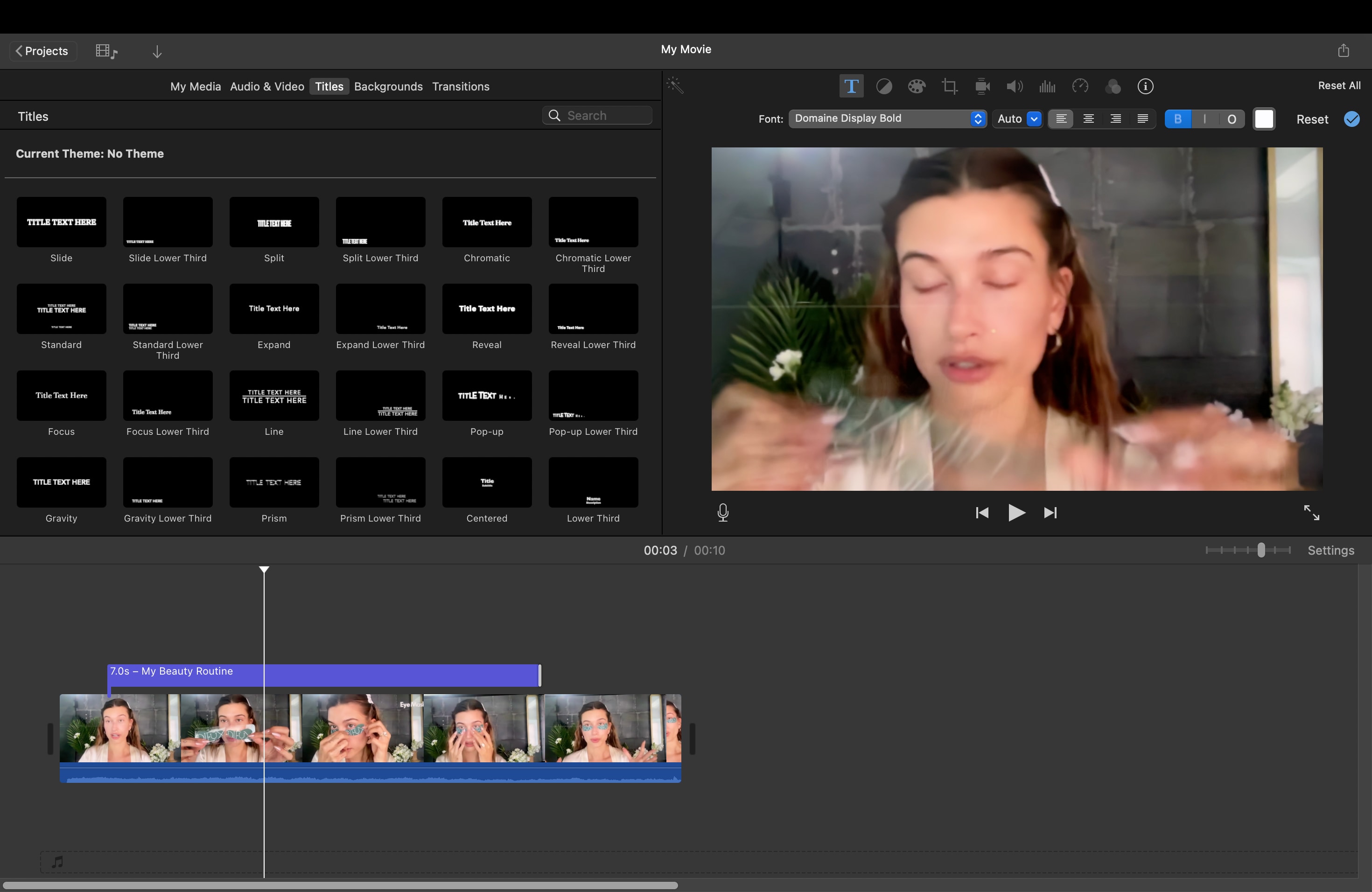Toggle bold text formatting
The height and width of the screenshot is (892, 1372).
coord(1178,118)
